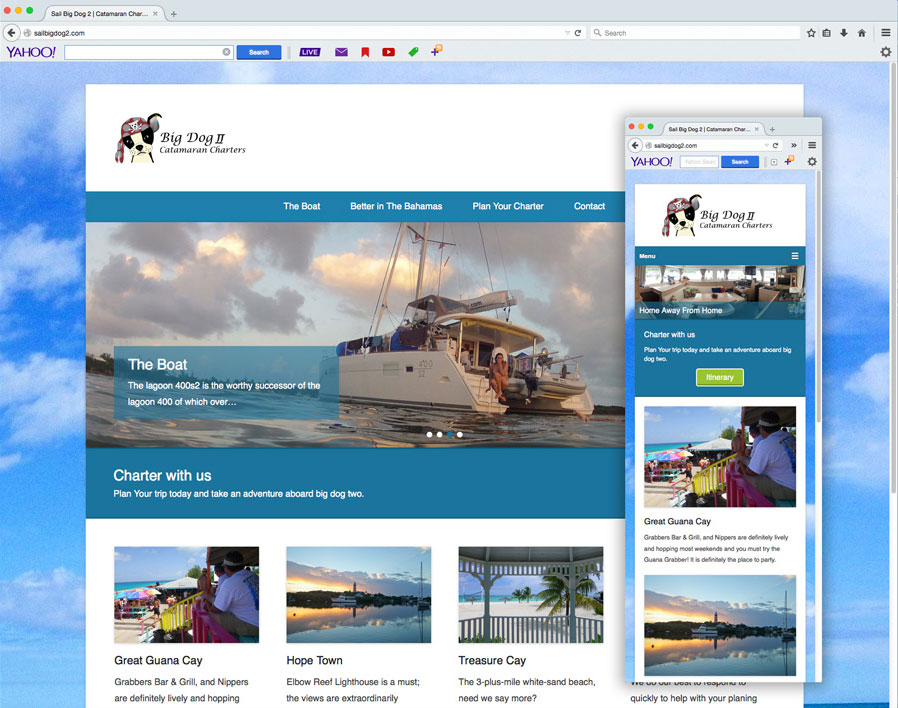The width and height of the screenshot is (898, 708).
Task: Open URL dropdown arrow in small window
Action: 766,145
